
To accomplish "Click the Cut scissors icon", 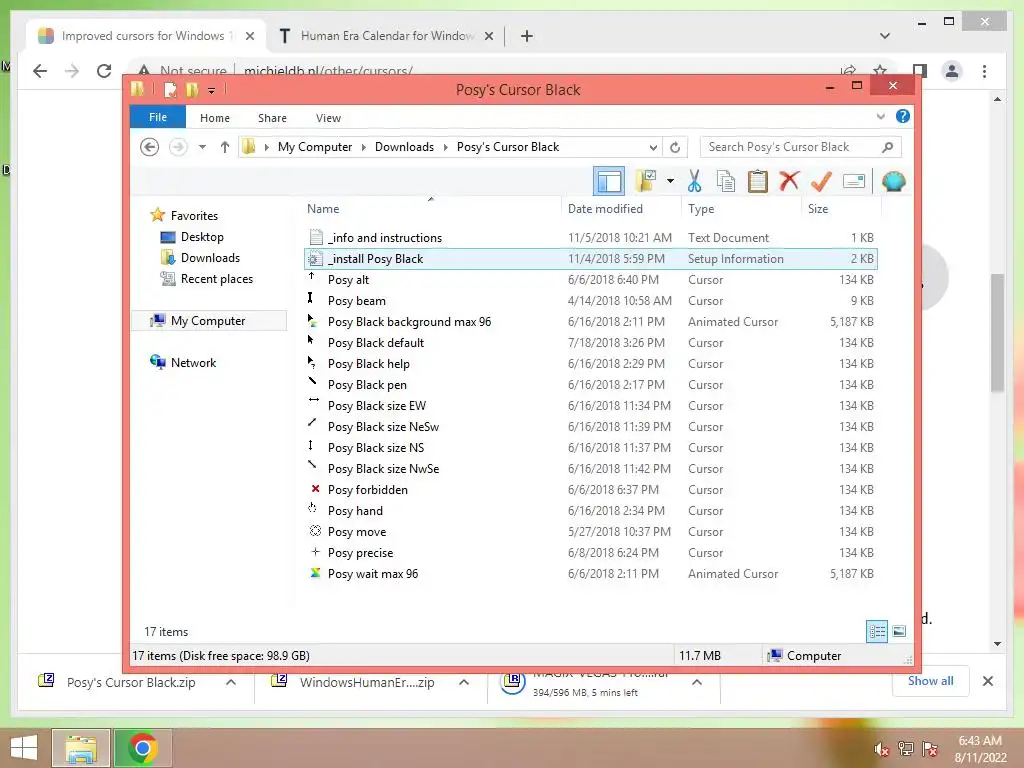I will coord(694,181).
